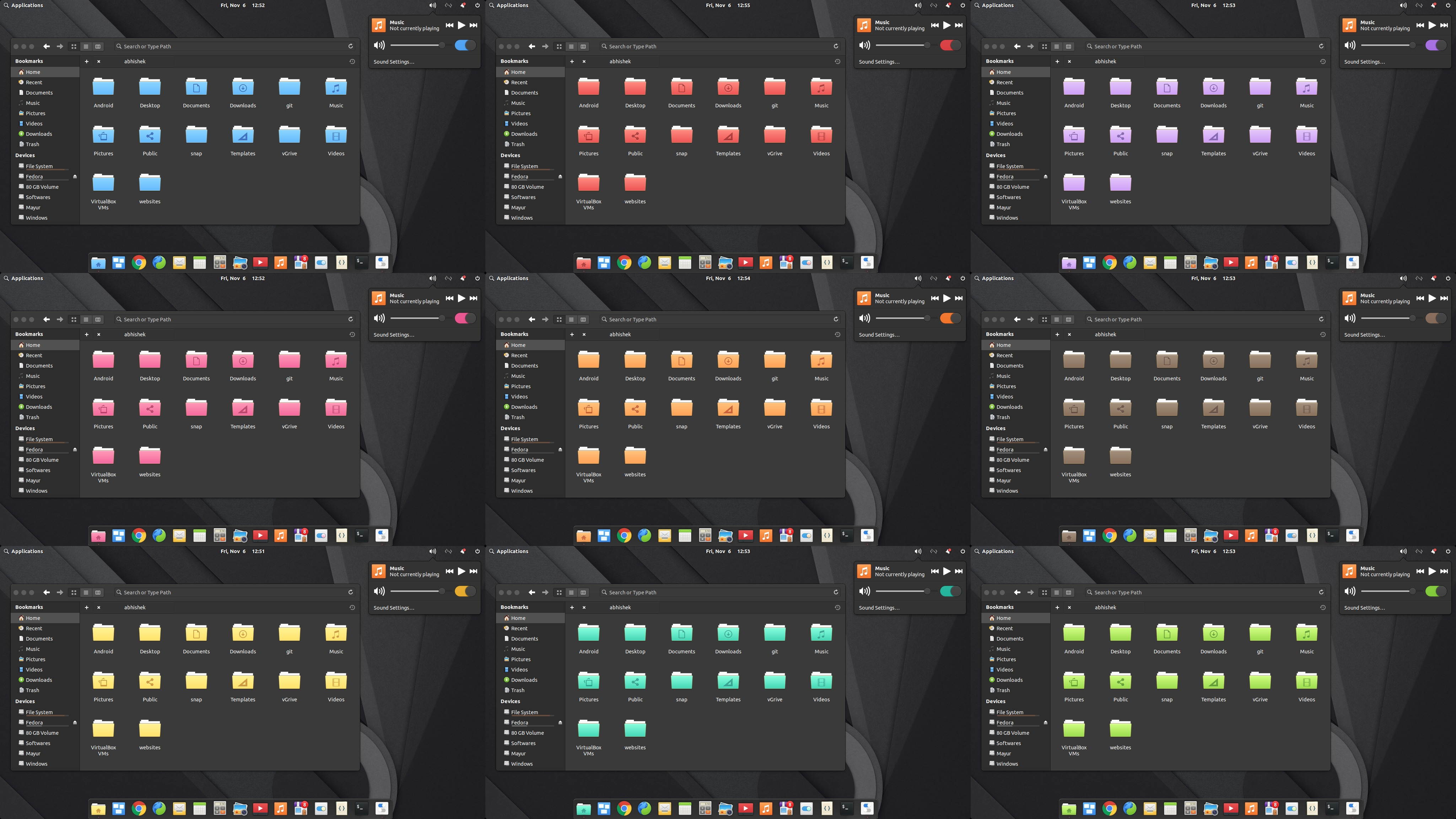Add new tab above the yellow folders
1456x819 pixels.
coord(86,607)
